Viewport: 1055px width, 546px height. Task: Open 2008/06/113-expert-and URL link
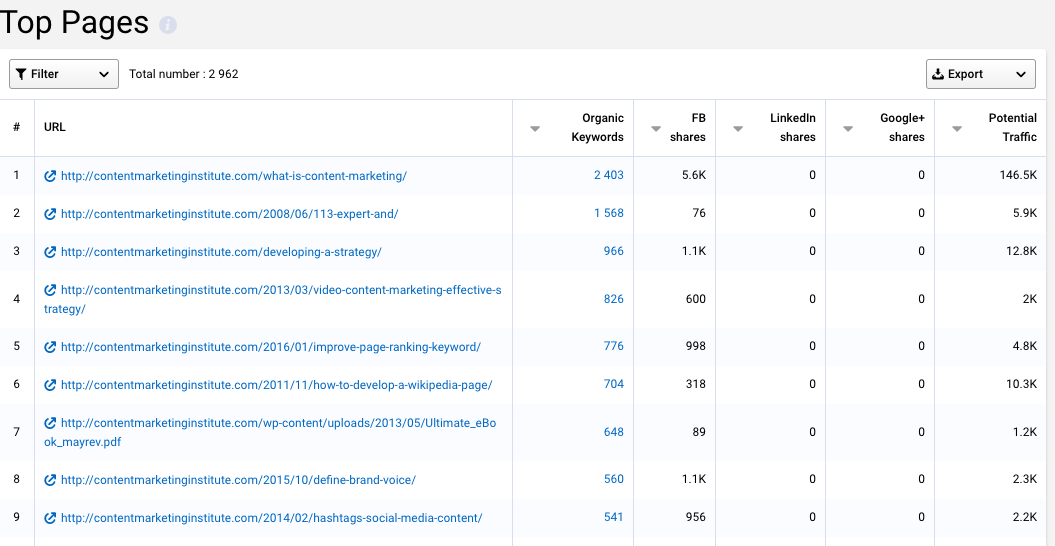pos(229,214)
